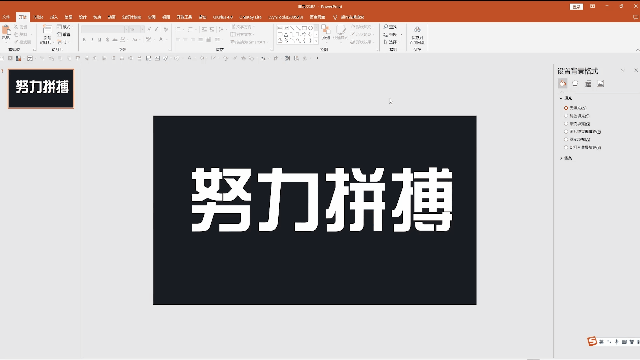Viewport: 640px width, 360px height.
Task: Select the first fill option 无填充(N)
Action: pos(576,108)
